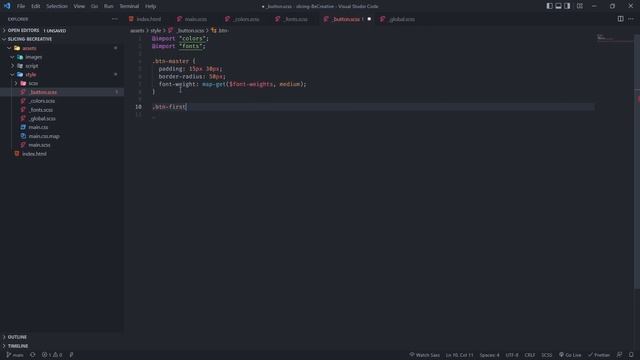
Task: Open the Customize Layout icon
Action: click(580, 6)
